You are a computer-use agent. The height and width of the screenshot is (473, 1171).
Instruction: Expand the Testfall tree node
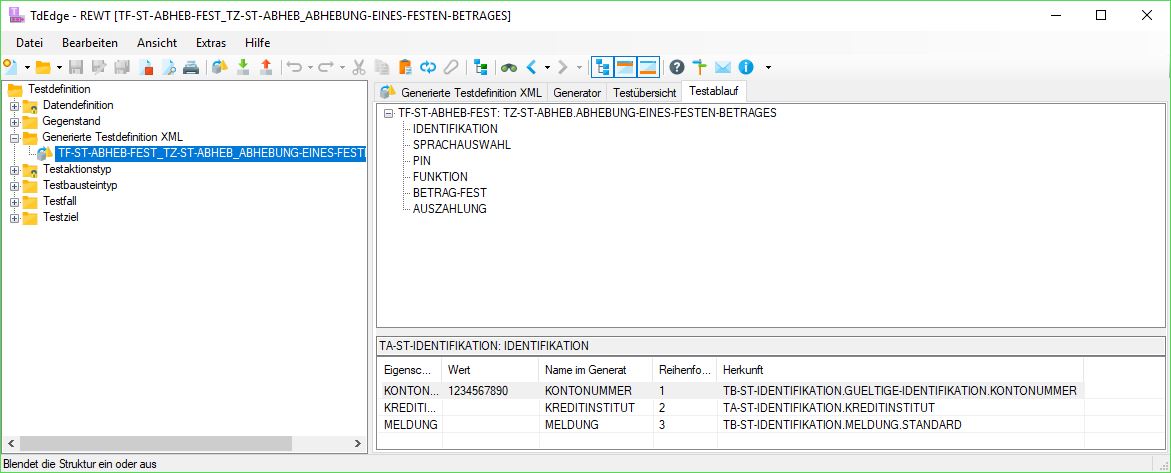[14, 201]
